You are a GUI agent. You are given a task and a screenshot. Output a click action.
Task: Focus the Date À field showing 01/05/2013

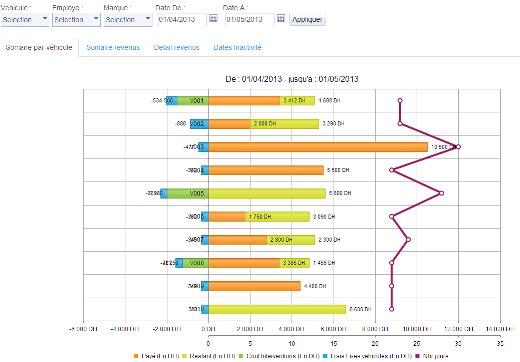tap(250, 19)
